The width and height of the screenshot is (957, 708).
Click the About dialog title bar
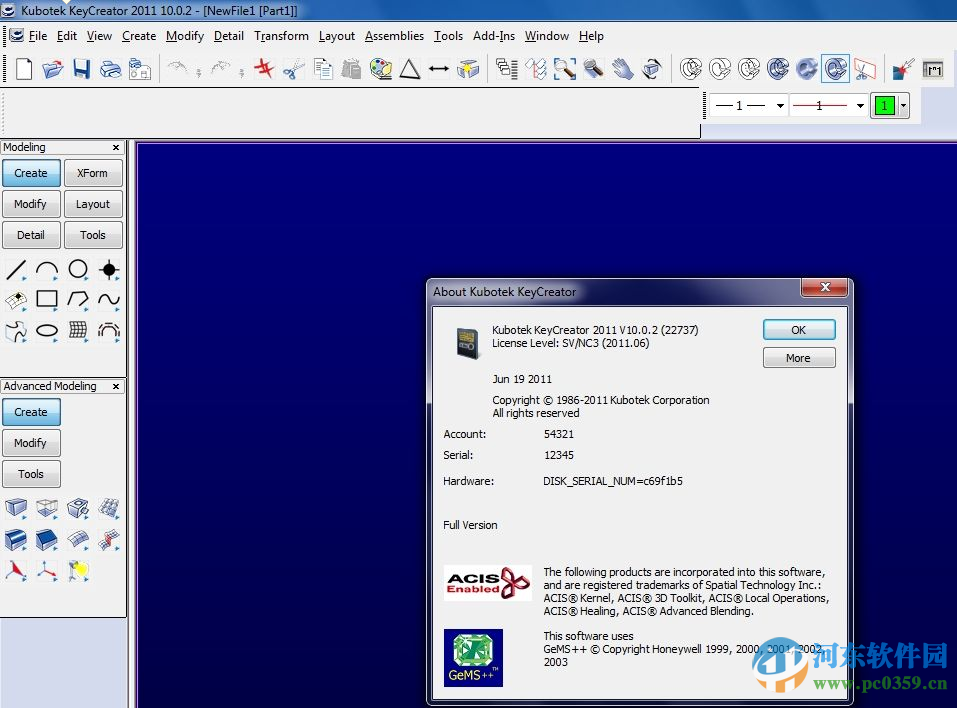click(x=615, y=292)
